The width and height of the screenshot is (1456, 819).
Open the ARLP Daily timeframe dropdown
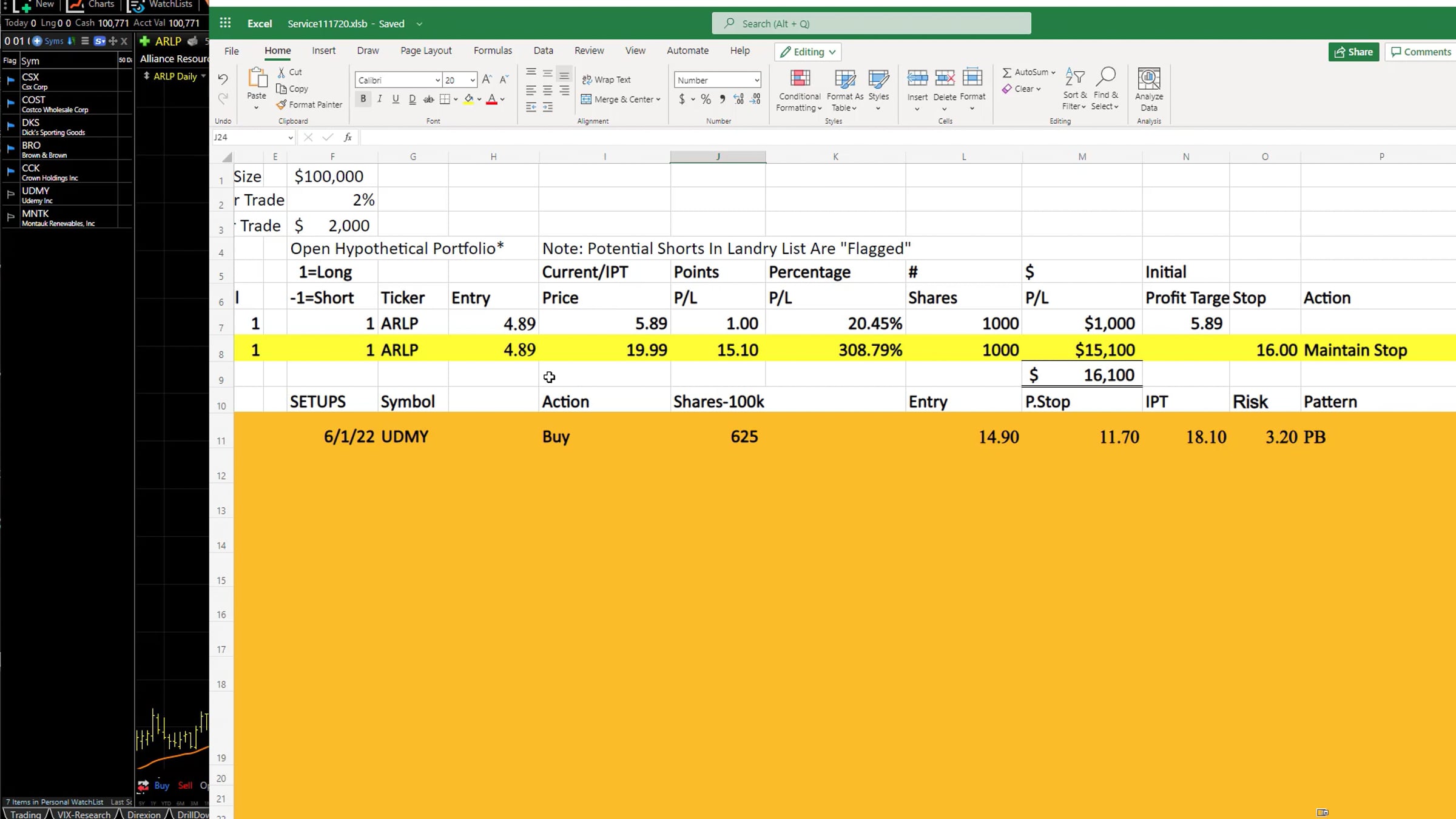[x=203, y=76]
